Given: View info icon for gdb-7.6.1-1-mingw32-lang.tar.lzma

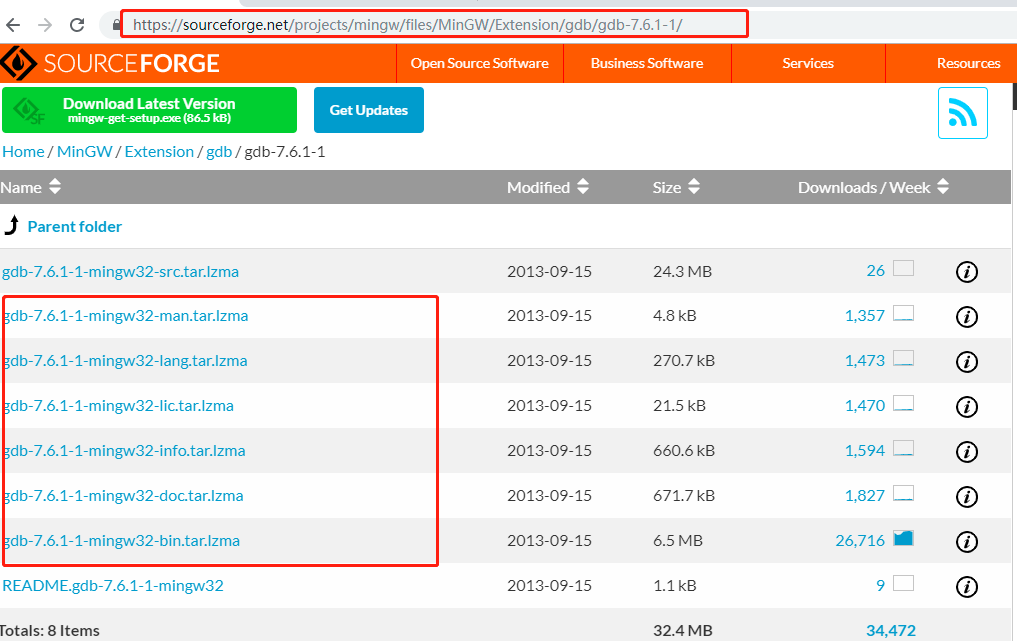Looking at the screenshot, I should tap(966, 361).
